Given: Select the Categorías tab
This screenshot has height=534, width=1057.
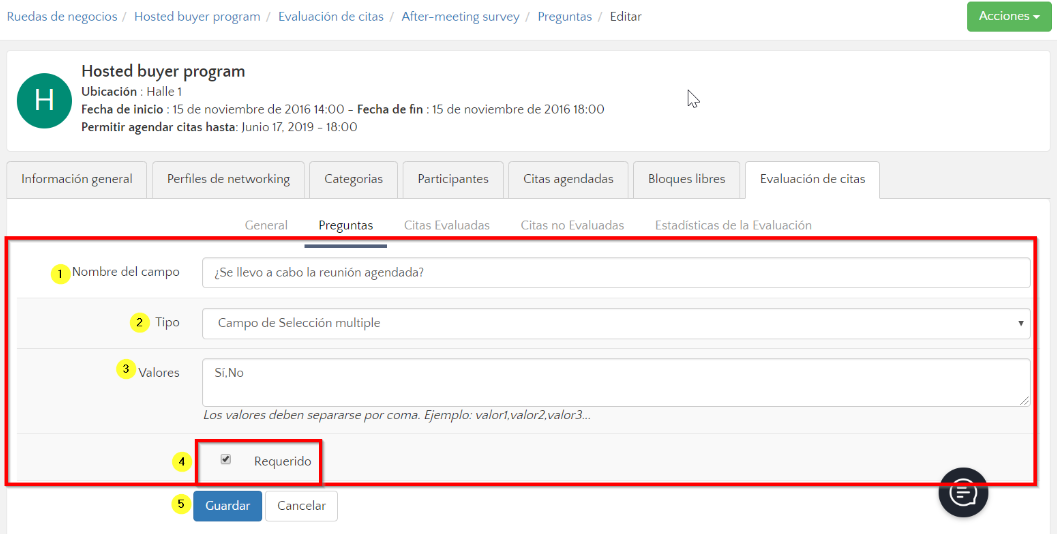Looking at the screenshot, I should click(x=353, y=179).
